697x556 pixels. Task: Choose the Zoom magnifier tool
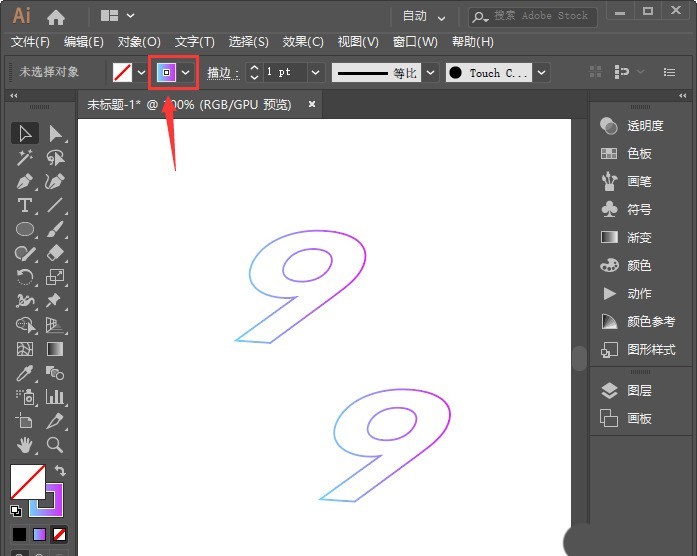pos(55,445)
